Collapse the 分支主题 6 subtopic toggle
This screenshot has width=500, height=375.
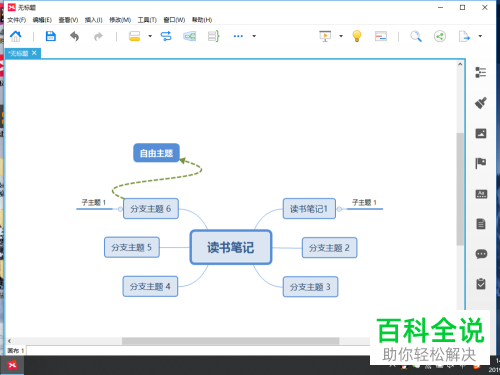click(120, 209)
